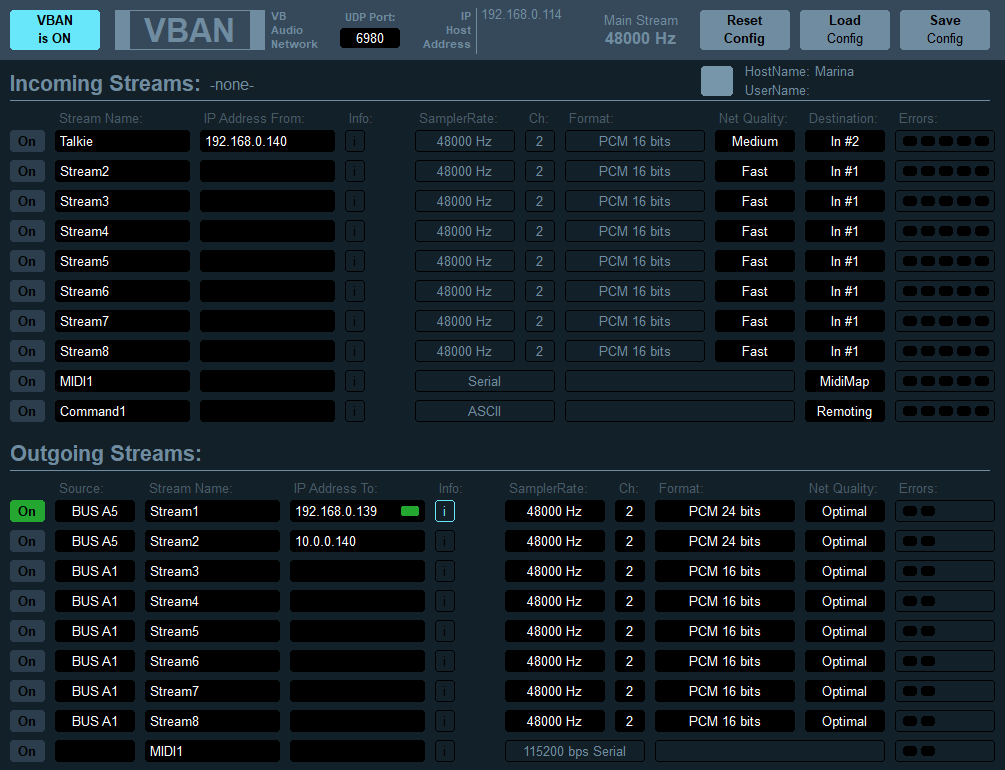Change Talkie destination In #2

(844, 141)
